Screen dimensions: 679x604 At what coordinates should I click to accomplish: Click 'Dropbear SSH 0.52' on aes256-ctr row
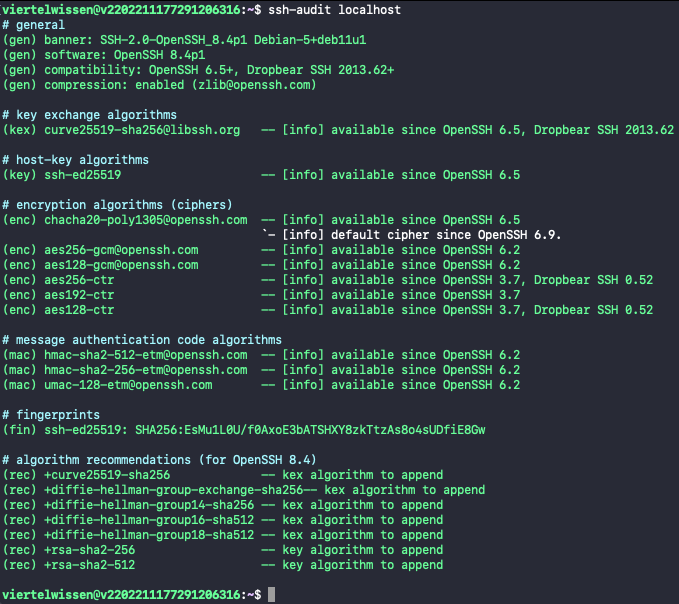tap(593, 280)
